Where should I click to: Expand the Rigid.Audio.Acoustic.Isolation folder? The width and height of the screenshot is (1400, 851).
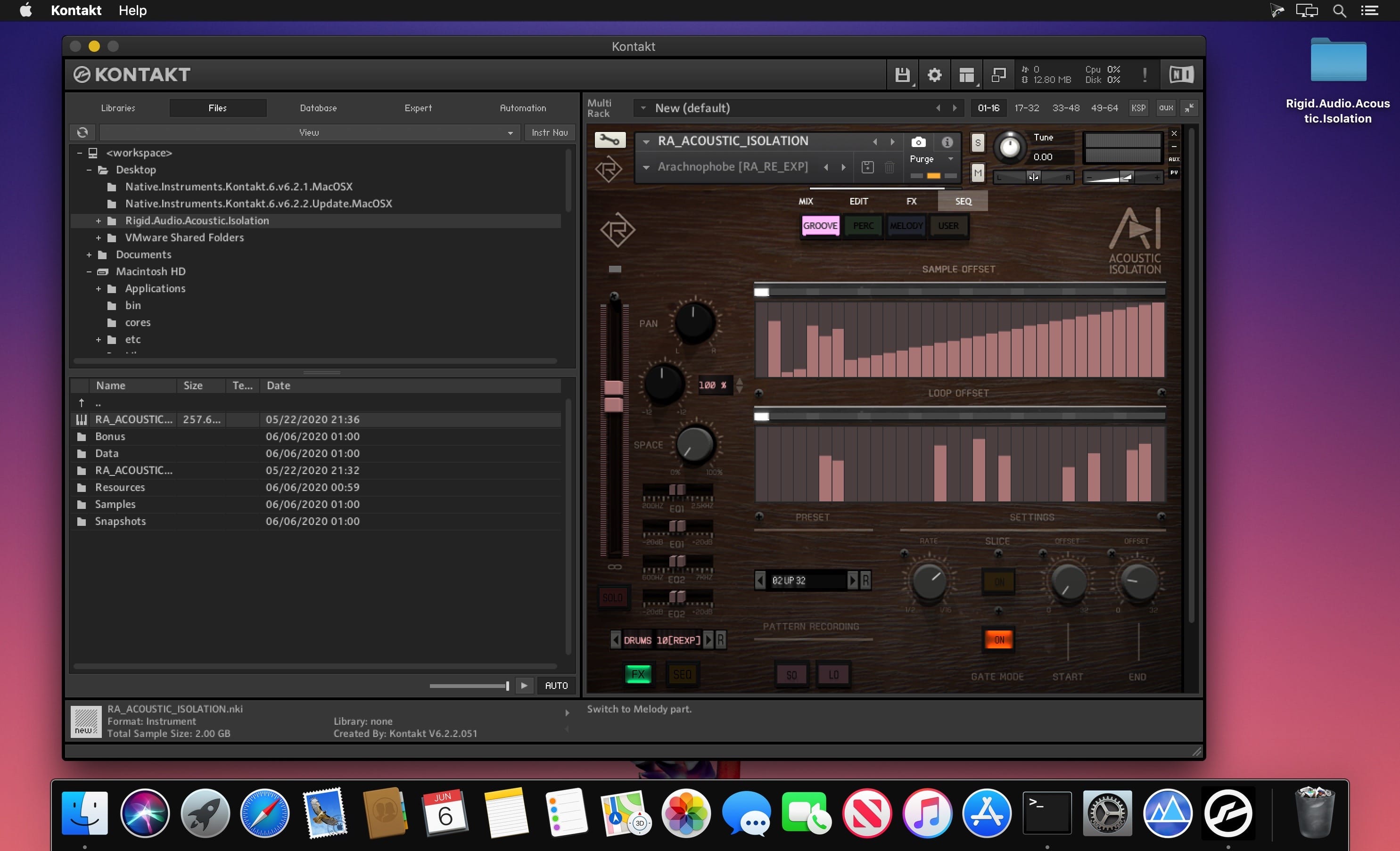pos(99,221)
